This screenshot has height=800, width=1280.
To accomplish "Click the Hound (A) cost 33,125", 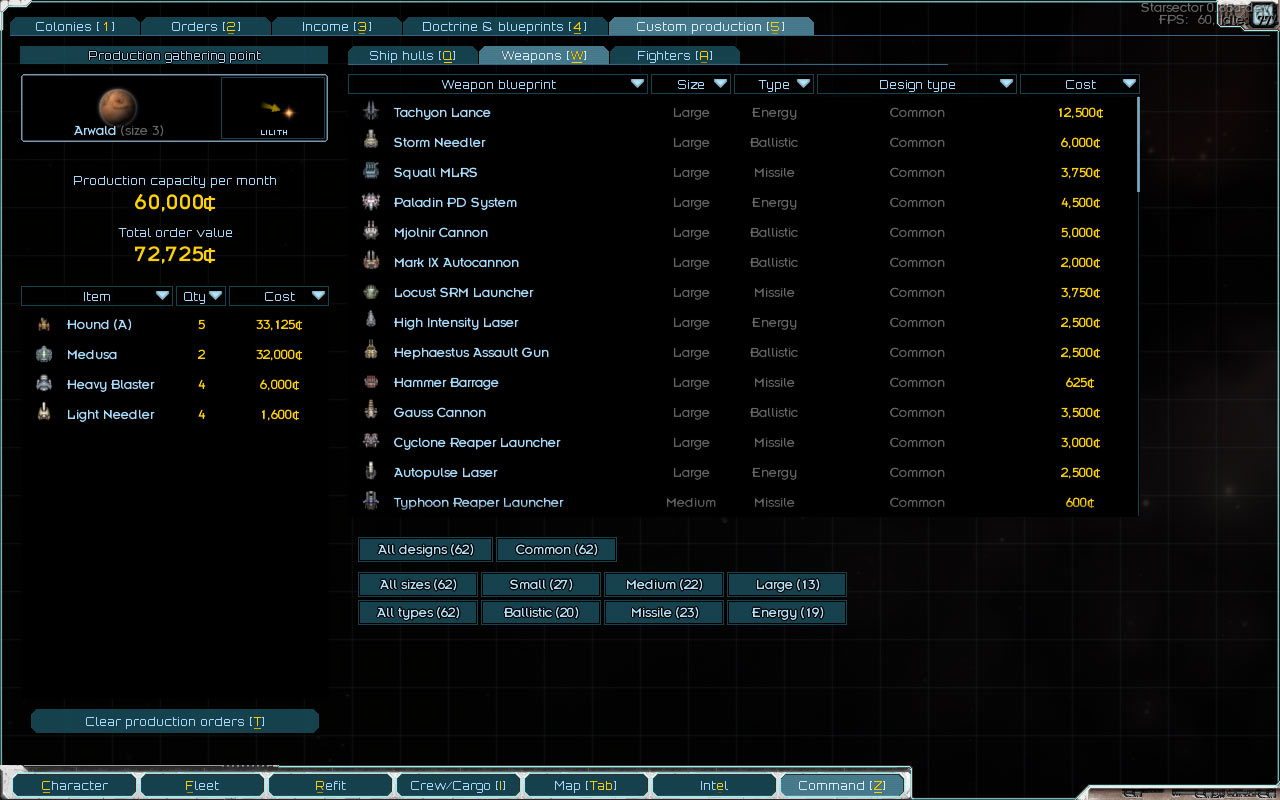I will pos(279,325).
